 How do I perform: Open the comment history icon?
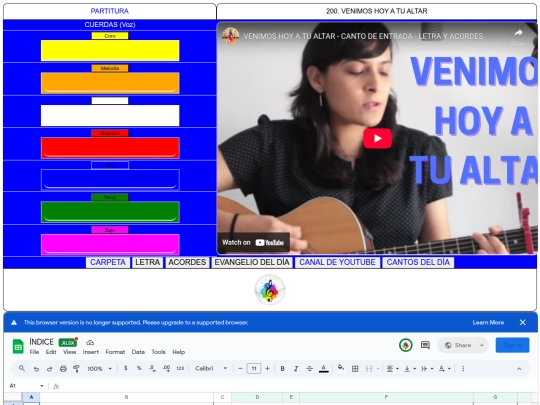(425, 345)
